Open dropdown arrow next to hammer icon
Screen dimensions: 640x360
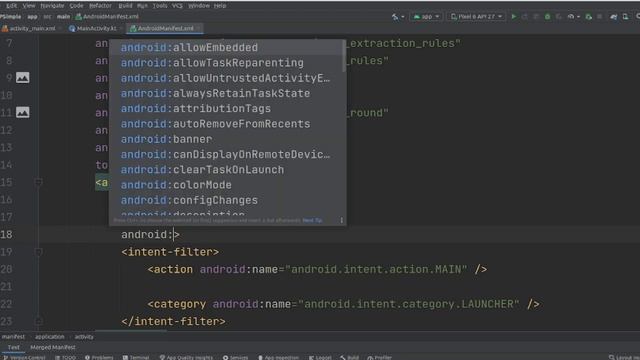coord(402,17)
